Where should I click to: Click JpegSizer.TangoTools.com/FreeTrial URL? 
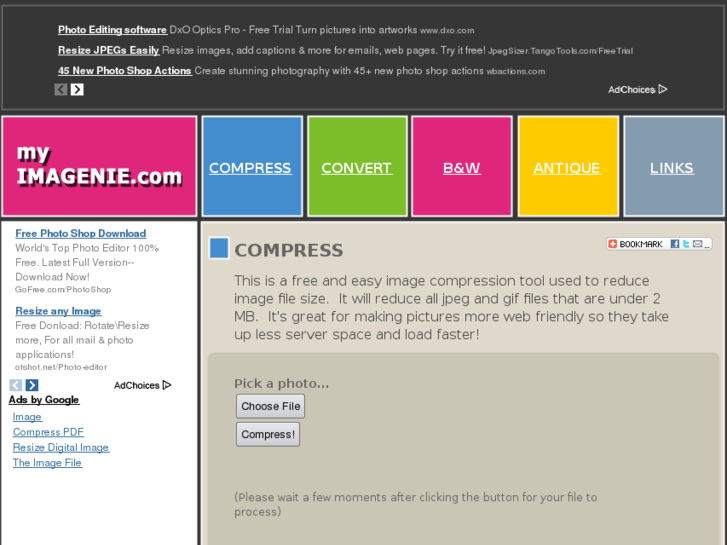(x=560, y=51)
